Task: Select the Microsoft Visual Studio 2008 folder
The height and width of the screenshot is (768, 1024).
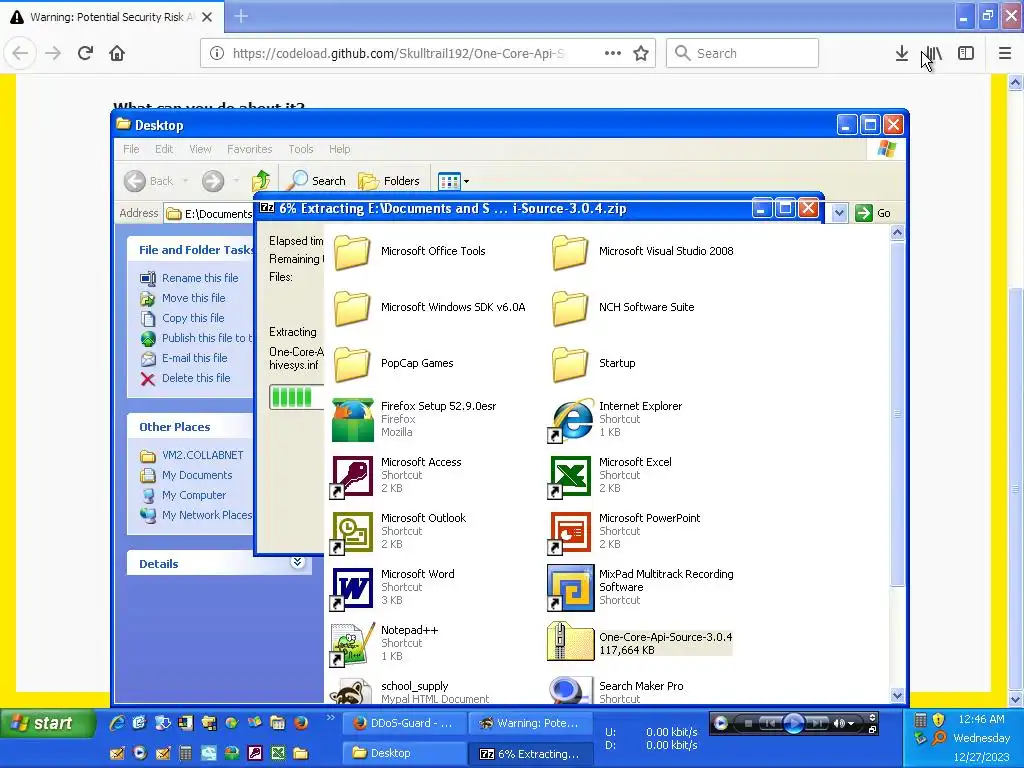Action: (x=571, y=251)
